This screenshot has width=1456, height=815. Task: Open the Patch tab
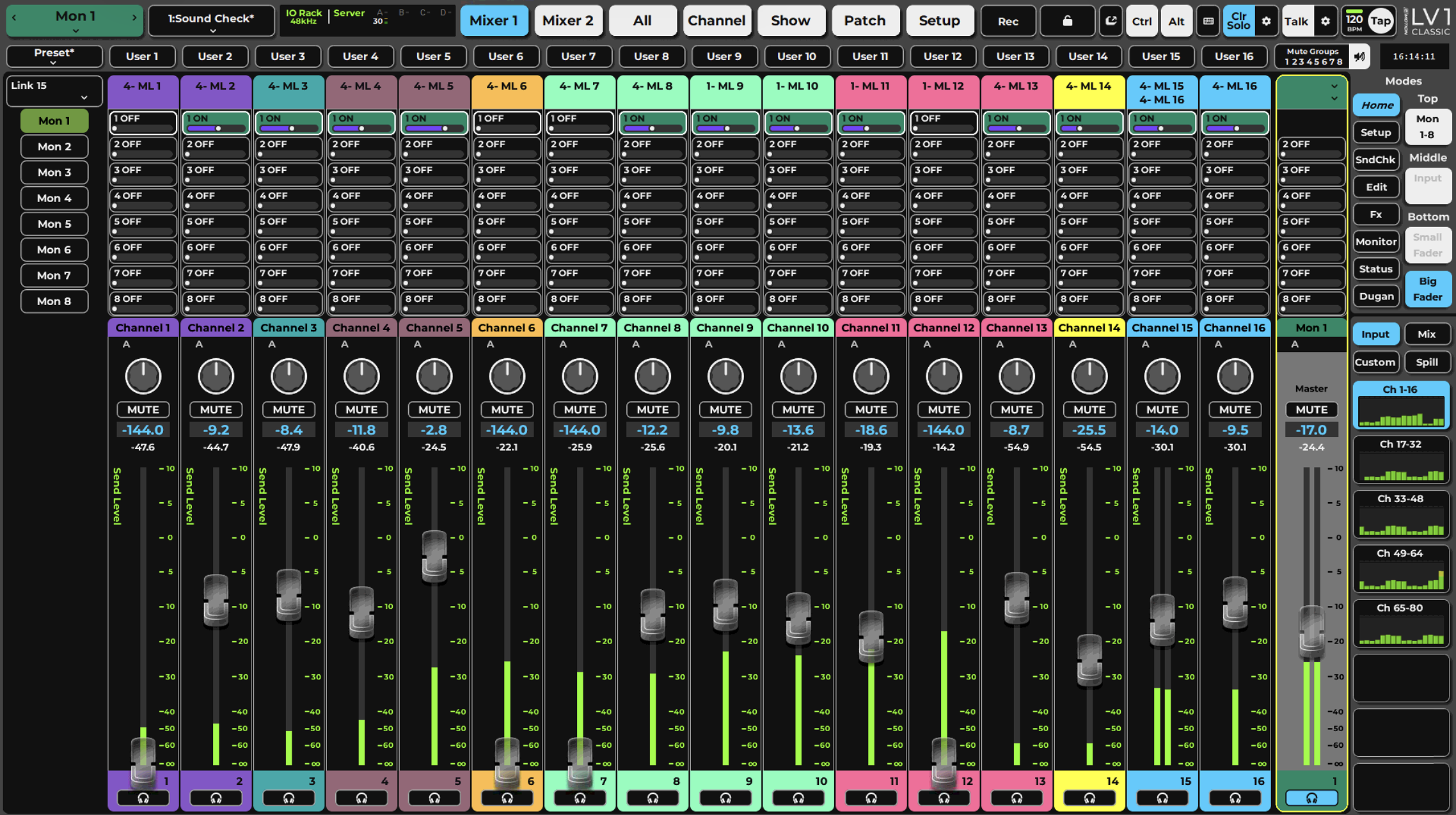pos(865,20)
